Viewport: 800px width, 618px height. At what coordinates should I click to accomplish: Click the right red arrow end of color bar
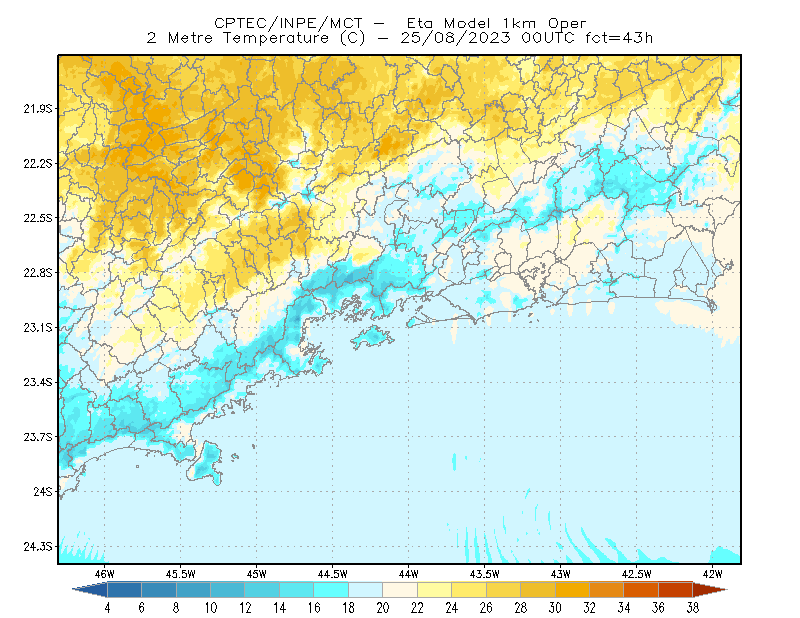coord(710,590)
